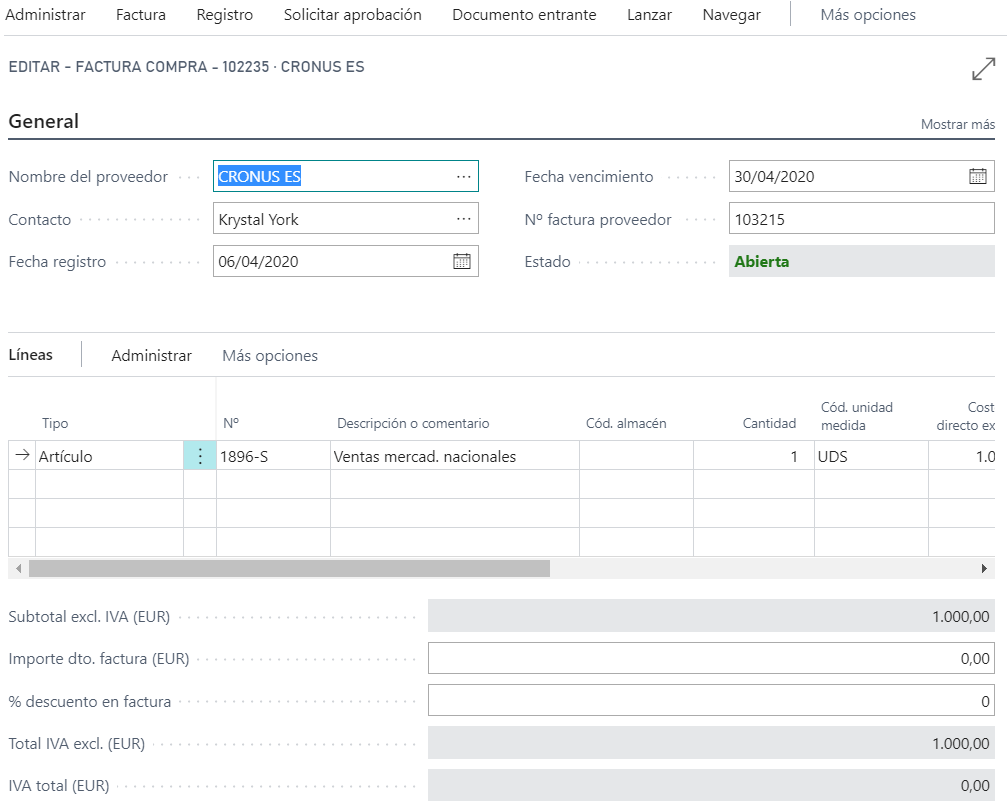1007x808 pixels.
Task: Open the Contacto lookup ellipsis
Action: click(463, 219)
